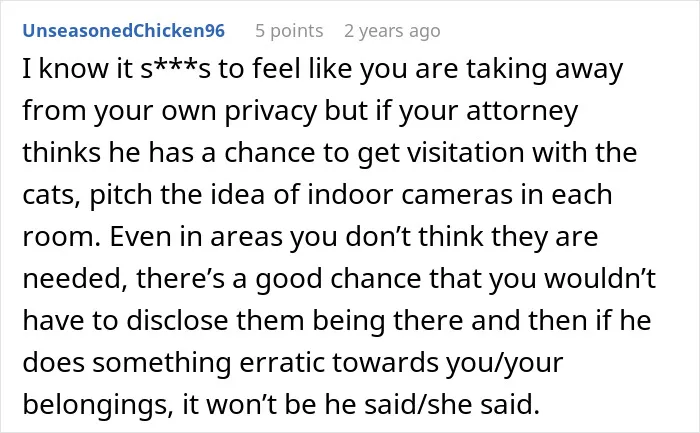Viewport: 700px width, 433px height.
Task: Click the text "you/your" in the comment
Action: click(504, 363)
